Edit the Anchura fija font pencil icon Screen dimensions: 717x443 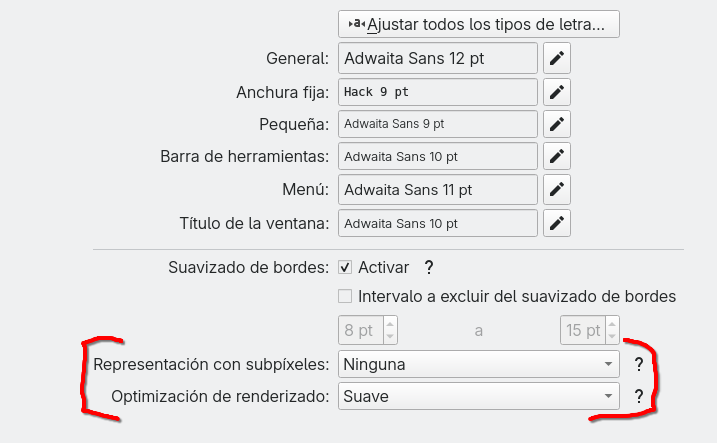tap(556, 92)
